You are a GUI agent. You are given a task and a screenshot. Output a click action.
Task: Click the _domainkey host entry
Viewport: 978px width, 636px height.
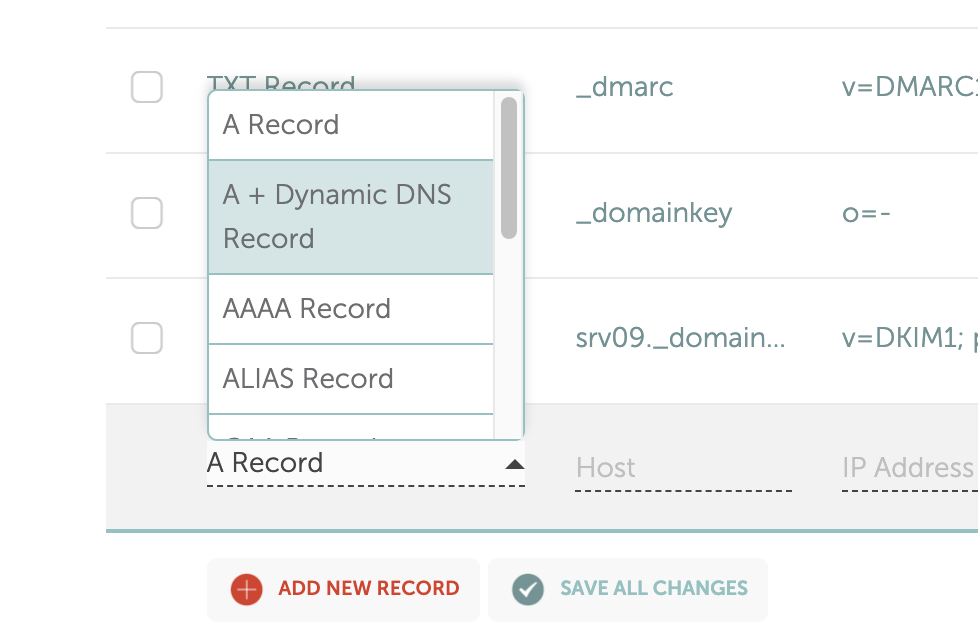[x=654, y=213]
